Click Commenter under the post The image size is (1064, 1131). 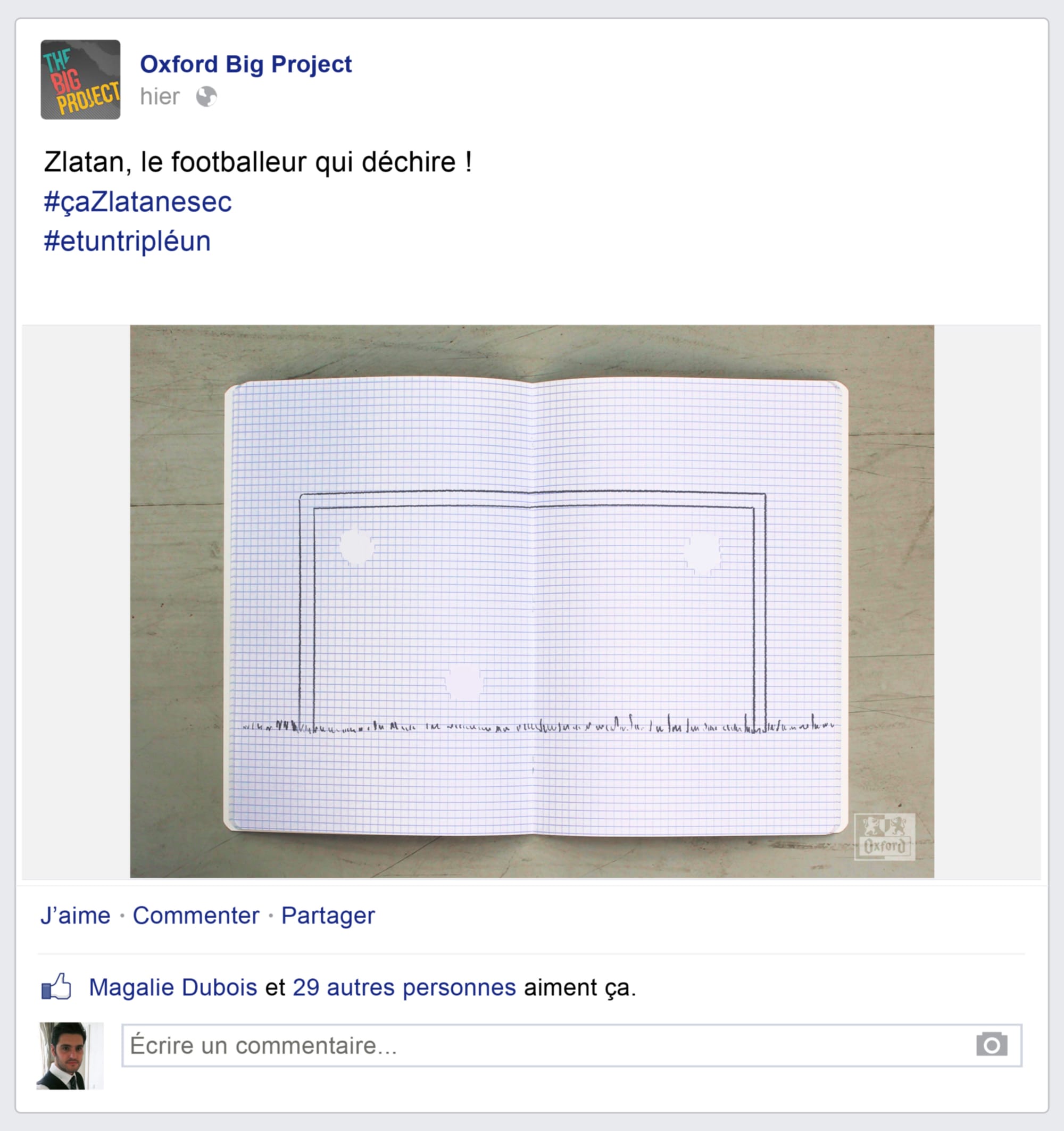point(196,916)
